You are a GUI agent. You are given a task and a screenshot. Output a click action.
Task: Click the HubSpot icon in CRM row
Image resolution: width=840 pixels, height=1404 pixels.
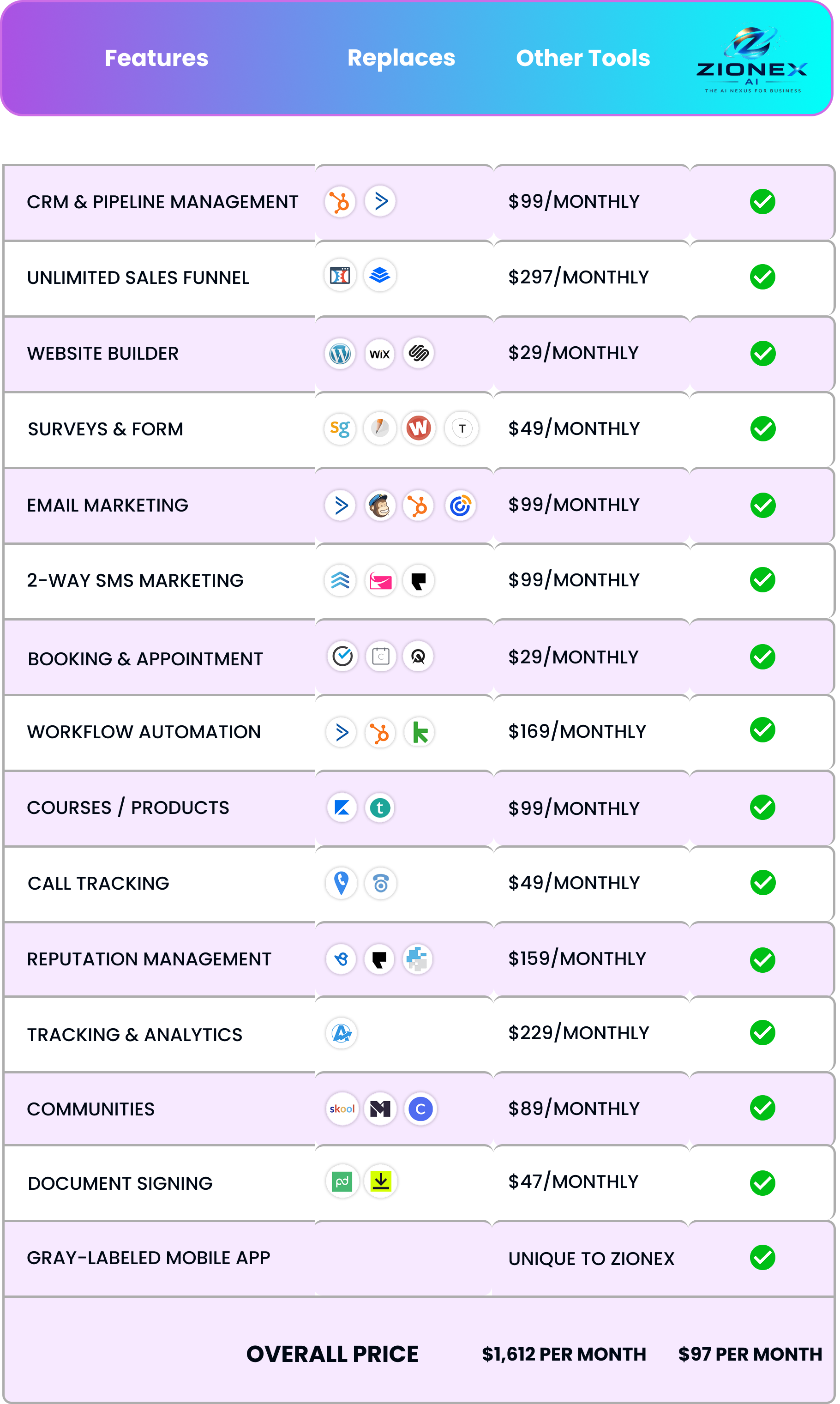(x=340, y=202)
